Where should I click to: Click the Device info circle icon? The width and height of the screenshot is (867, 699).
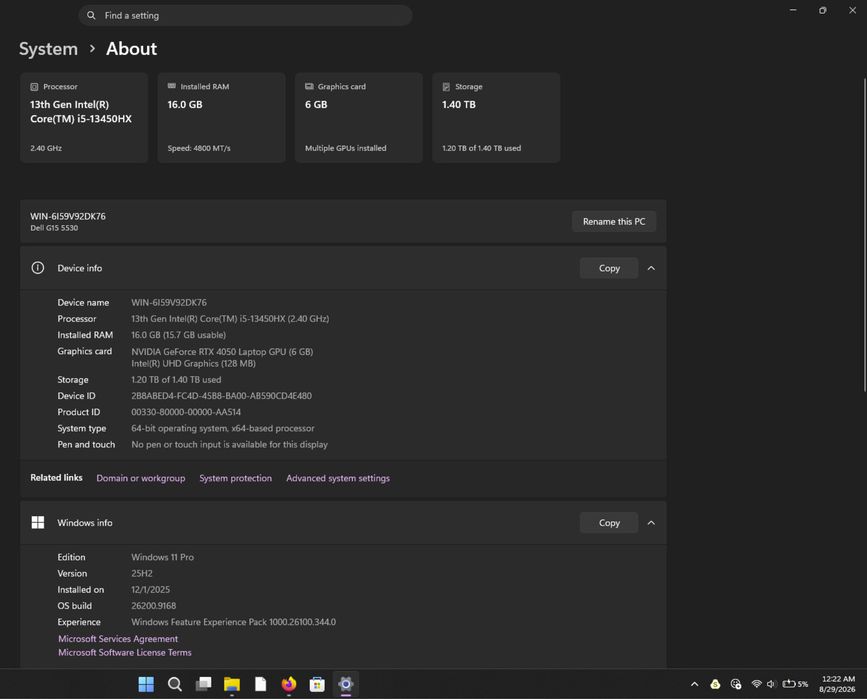point(38,268)
